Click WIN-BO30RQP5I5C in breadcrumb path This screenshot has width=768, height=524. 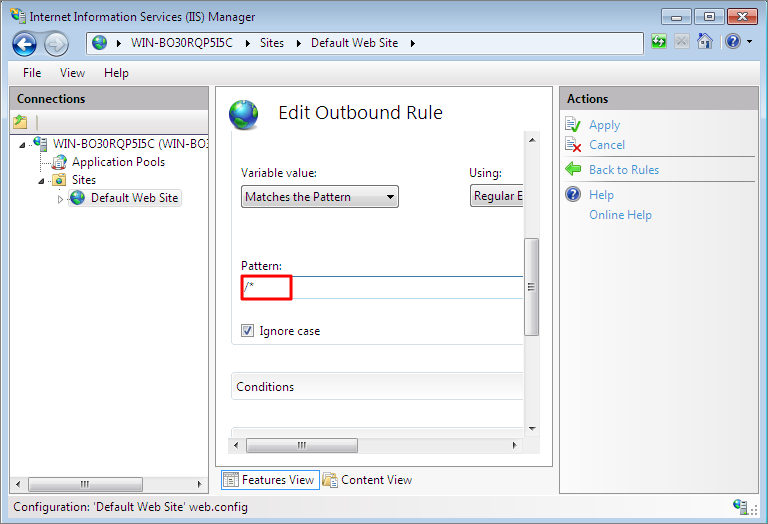(x=182, y=43)
